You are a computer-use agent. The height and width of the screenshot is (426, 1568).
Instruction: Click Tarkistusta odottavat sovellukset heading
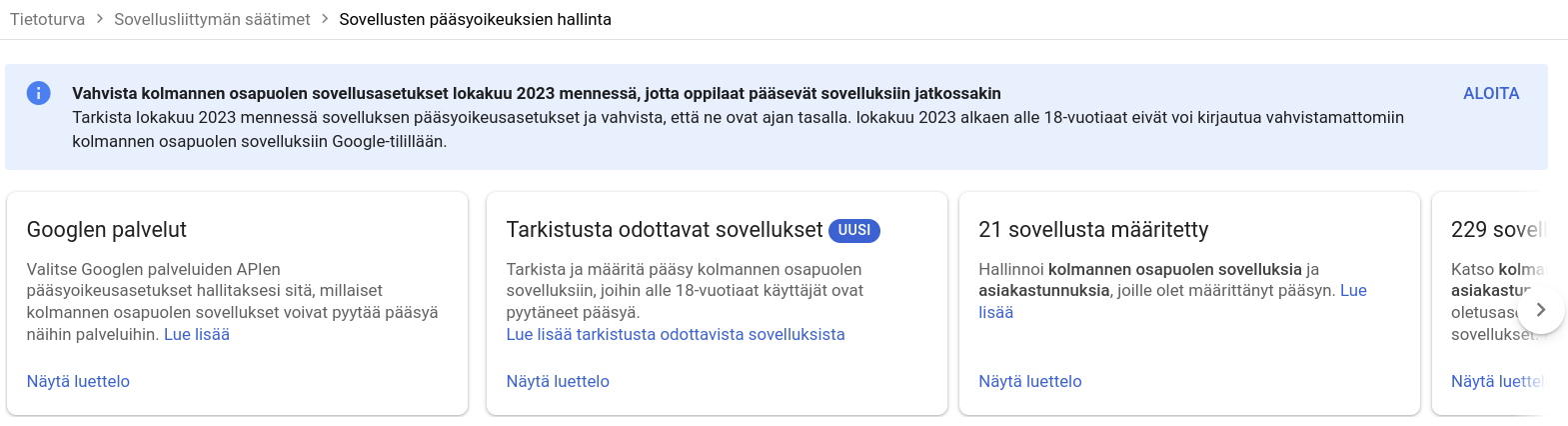pyautogui.click(x=665, y=229)
